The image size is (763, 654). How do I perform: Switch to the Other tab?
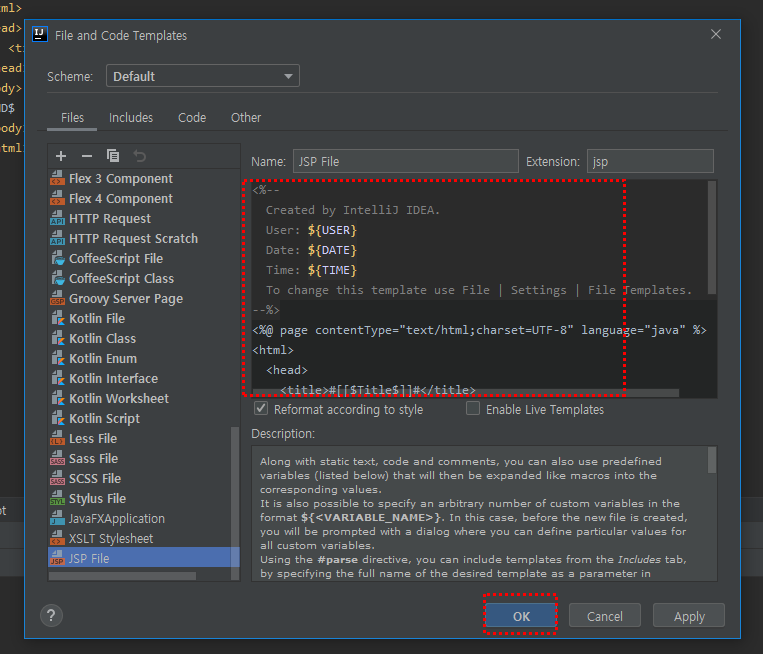pos(246,118)
